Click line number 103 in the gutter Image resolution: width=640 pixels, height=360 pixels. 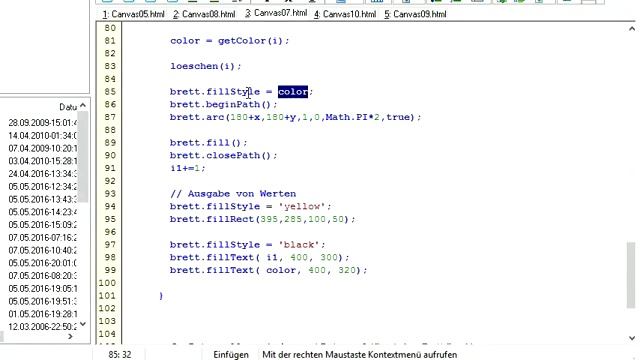pos(107,321)
